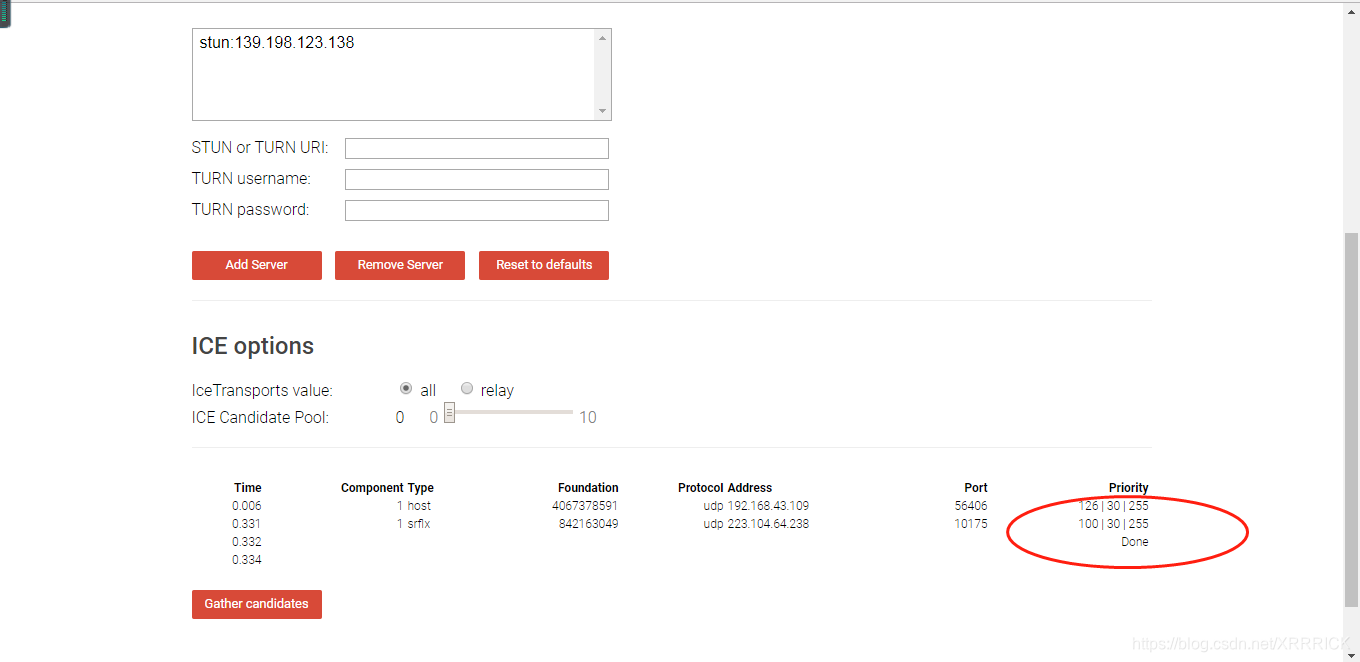The image size is (1360, 662).
Task: Select the 'all' IceTransports radio button
Action: 406,388
